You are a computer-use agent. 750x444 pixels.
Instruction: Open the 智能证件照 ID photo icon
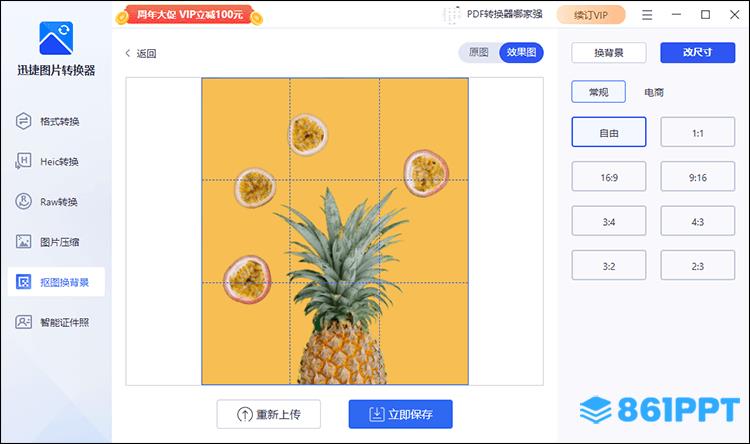[23, 322]
